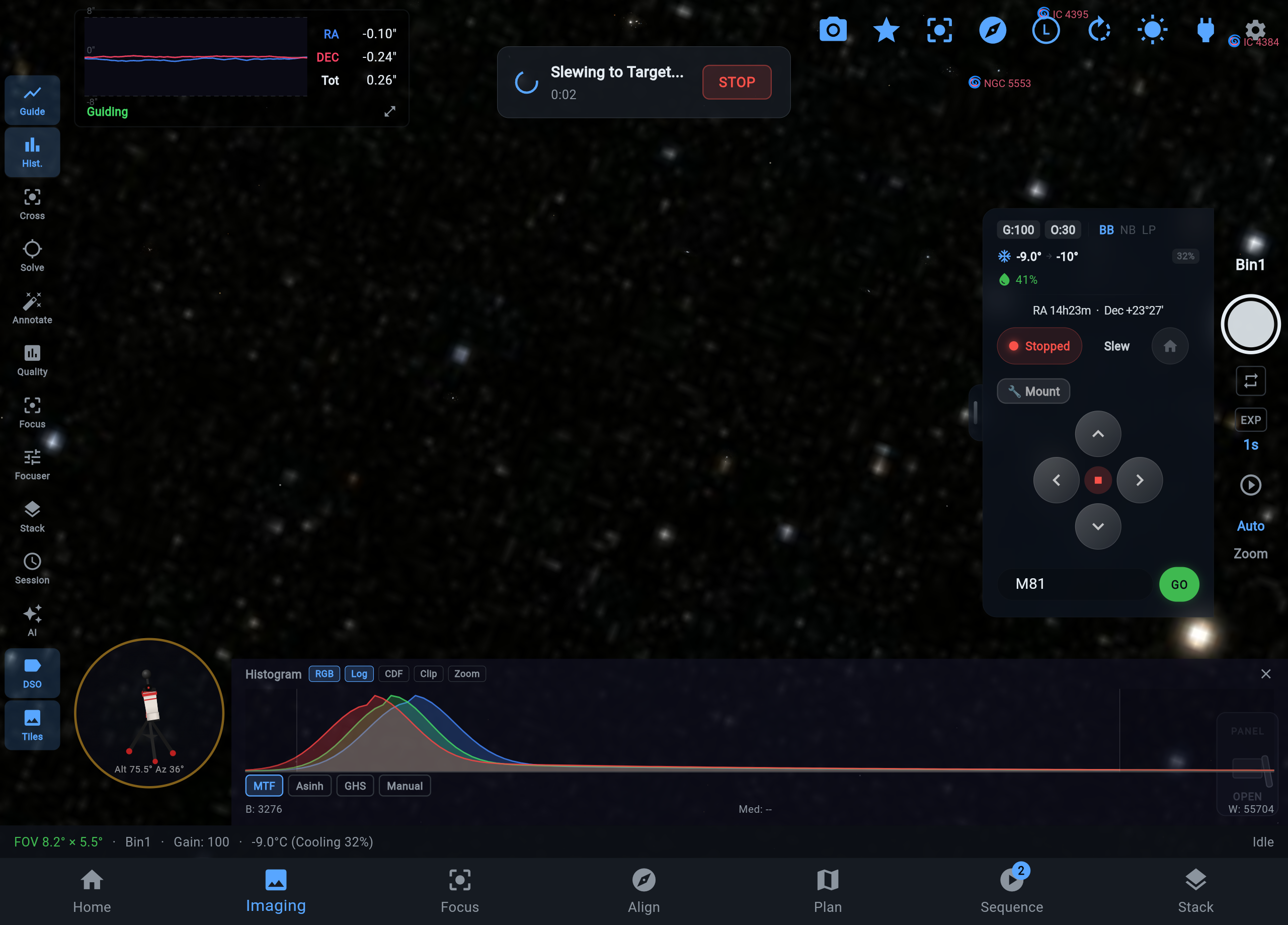Screen dimensions: 1288x925
Task: Select the LP filter mode
Action: tap(1149, 229)
